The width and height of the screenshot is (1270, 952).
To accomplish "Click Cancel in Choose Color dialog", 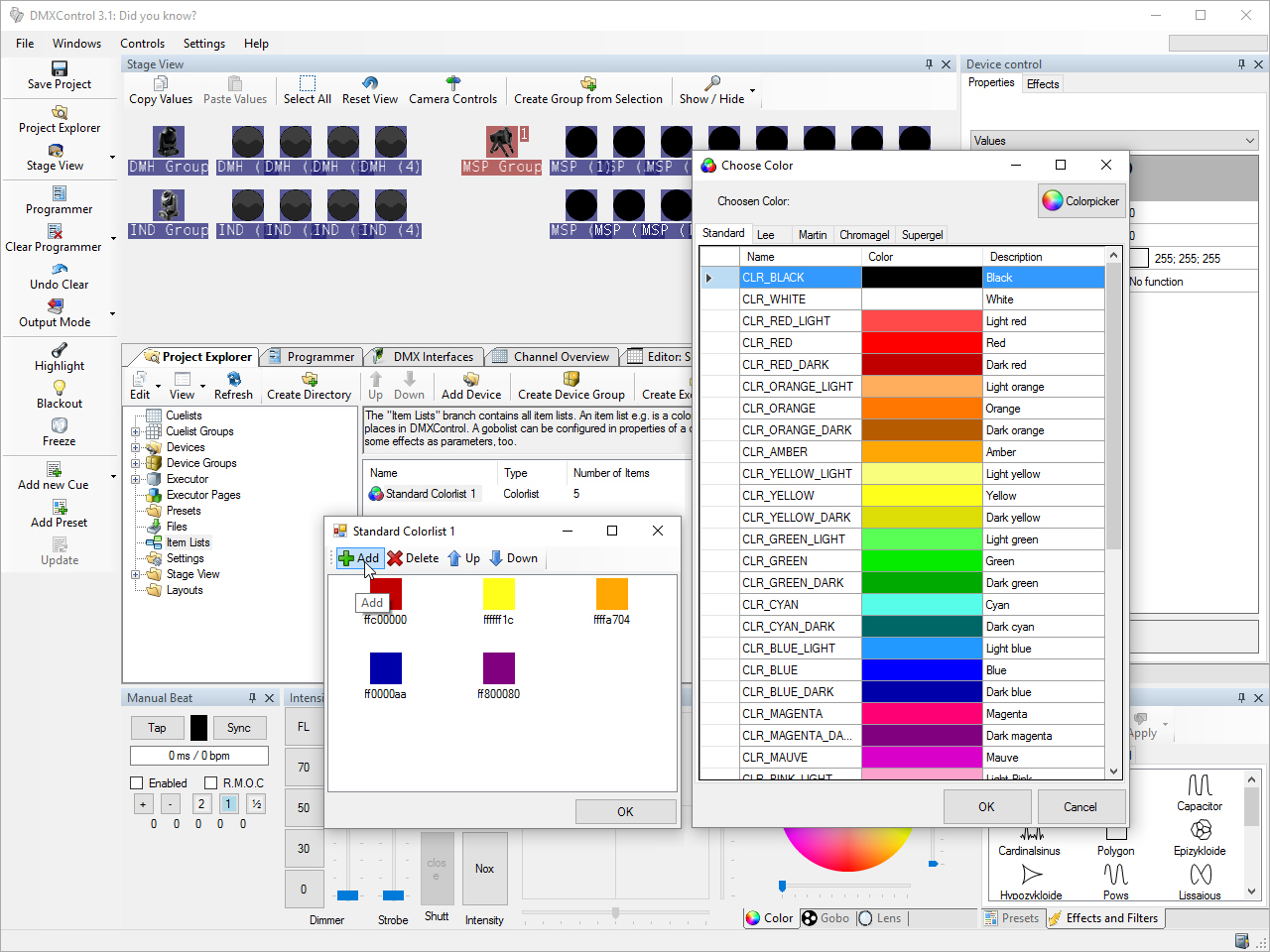I will [x=1079, y=807].
